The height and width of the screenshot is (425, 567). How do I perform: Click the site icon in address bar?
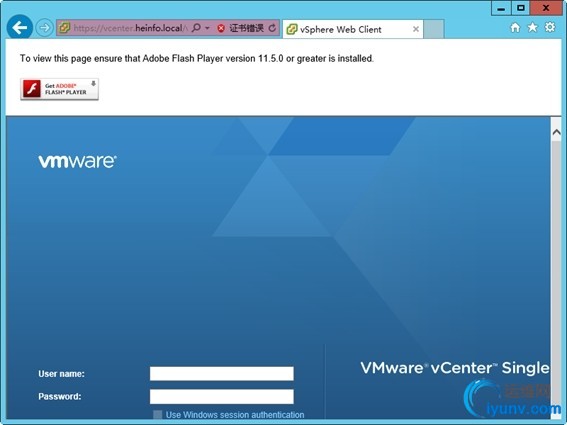65,28
